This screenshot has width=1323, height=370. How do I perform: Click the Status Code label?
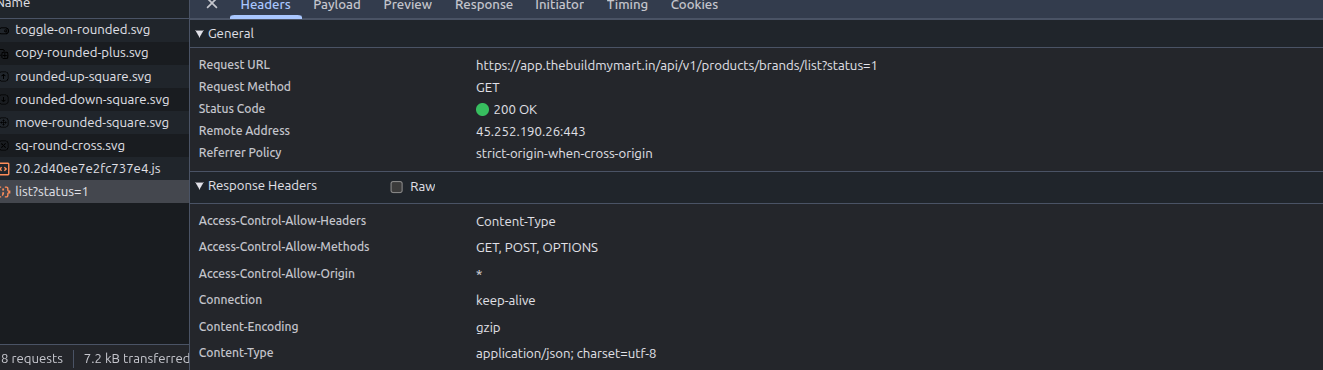[x=232, y=109]
